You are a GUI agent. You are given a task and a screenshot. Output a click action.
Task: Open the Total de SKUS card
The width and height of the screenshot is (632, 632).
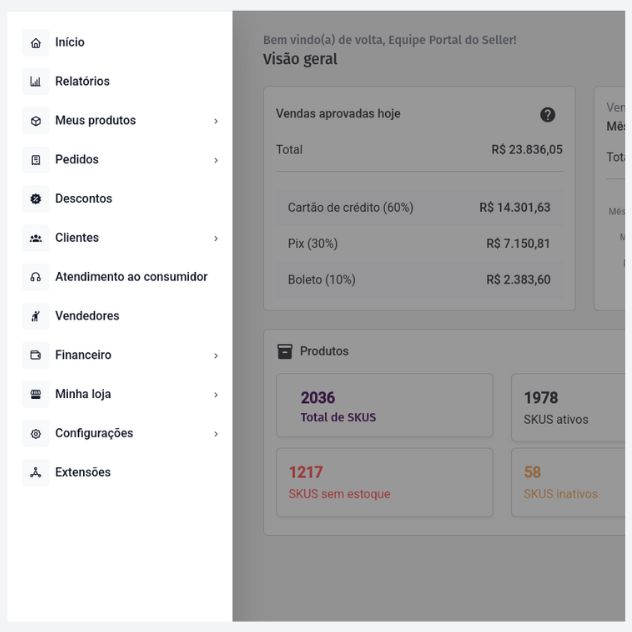click(384, 406)
